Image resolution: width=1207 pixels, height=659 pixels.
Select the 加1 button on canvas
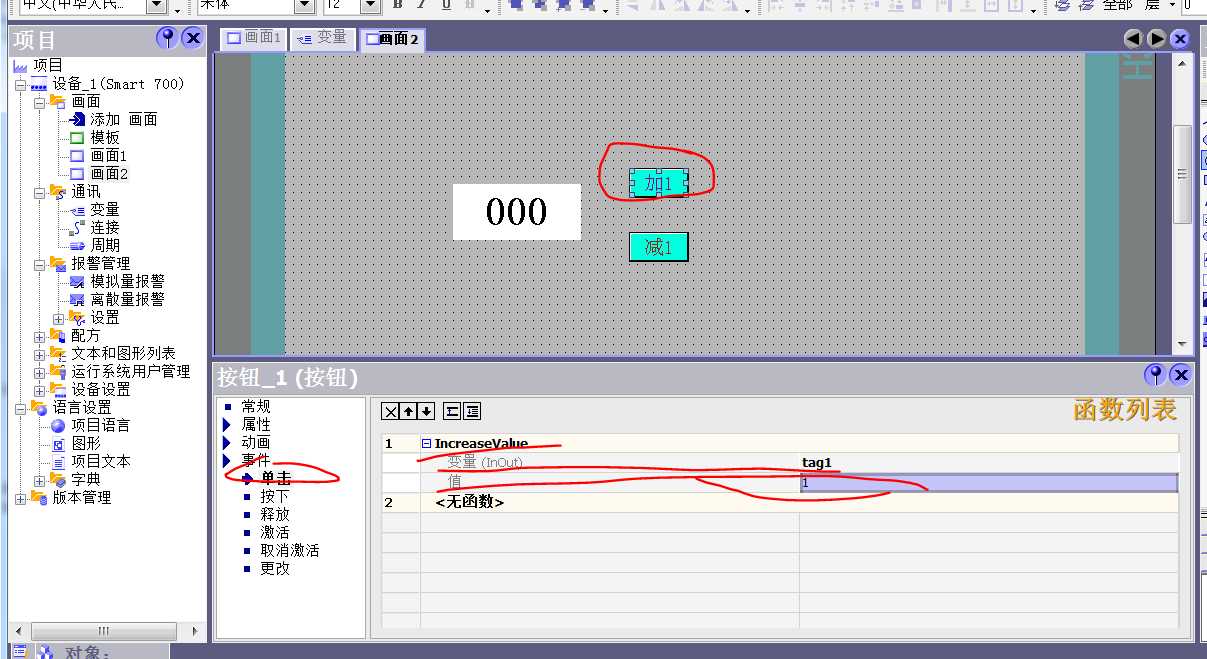[658, 183]
